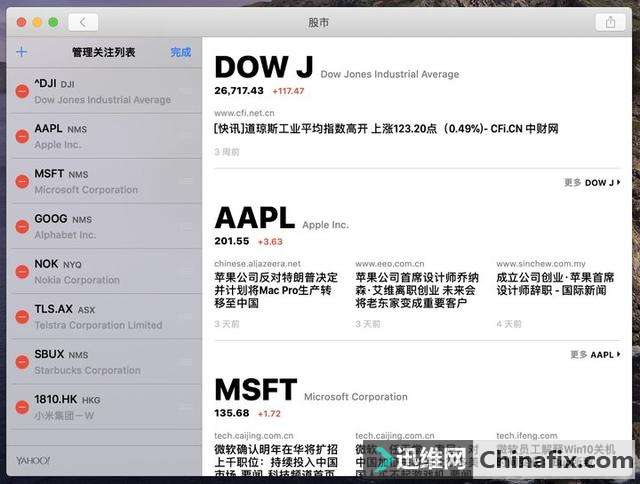Click the AAPL heading in main pane

(255, 218)
